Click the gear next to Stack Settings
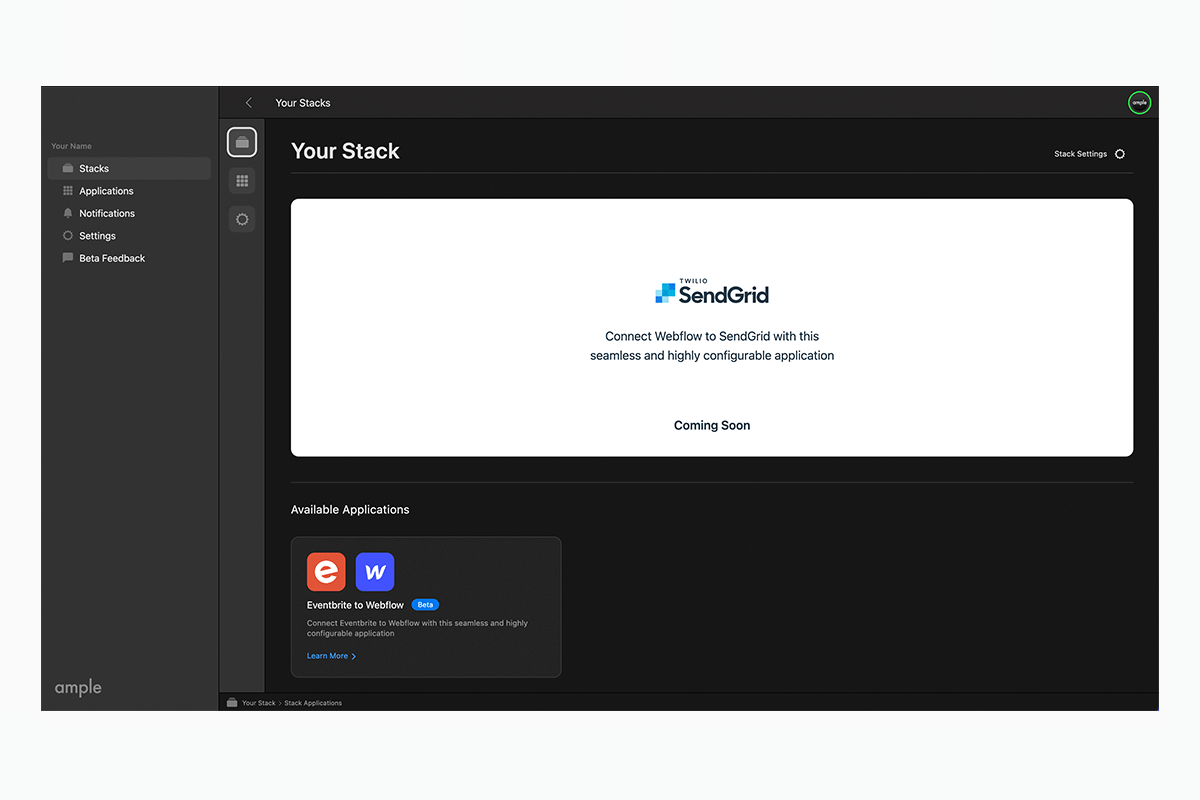 [x=1120, y=154]
